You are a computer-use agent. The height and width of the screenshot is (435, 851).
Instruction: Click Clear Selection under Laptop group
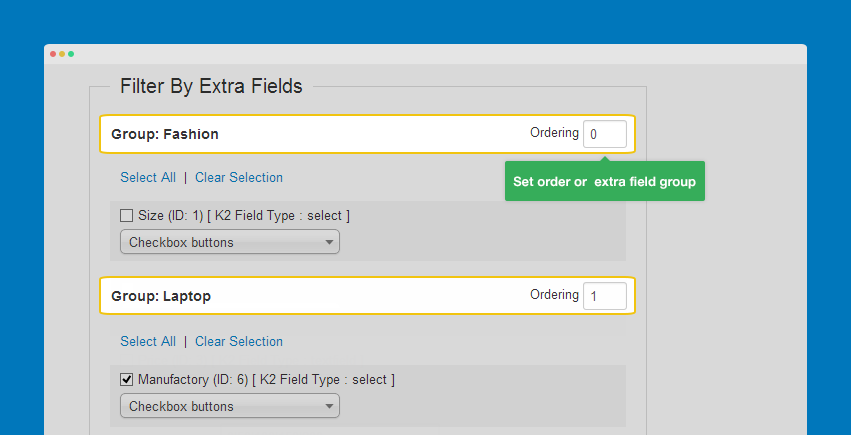239,341
